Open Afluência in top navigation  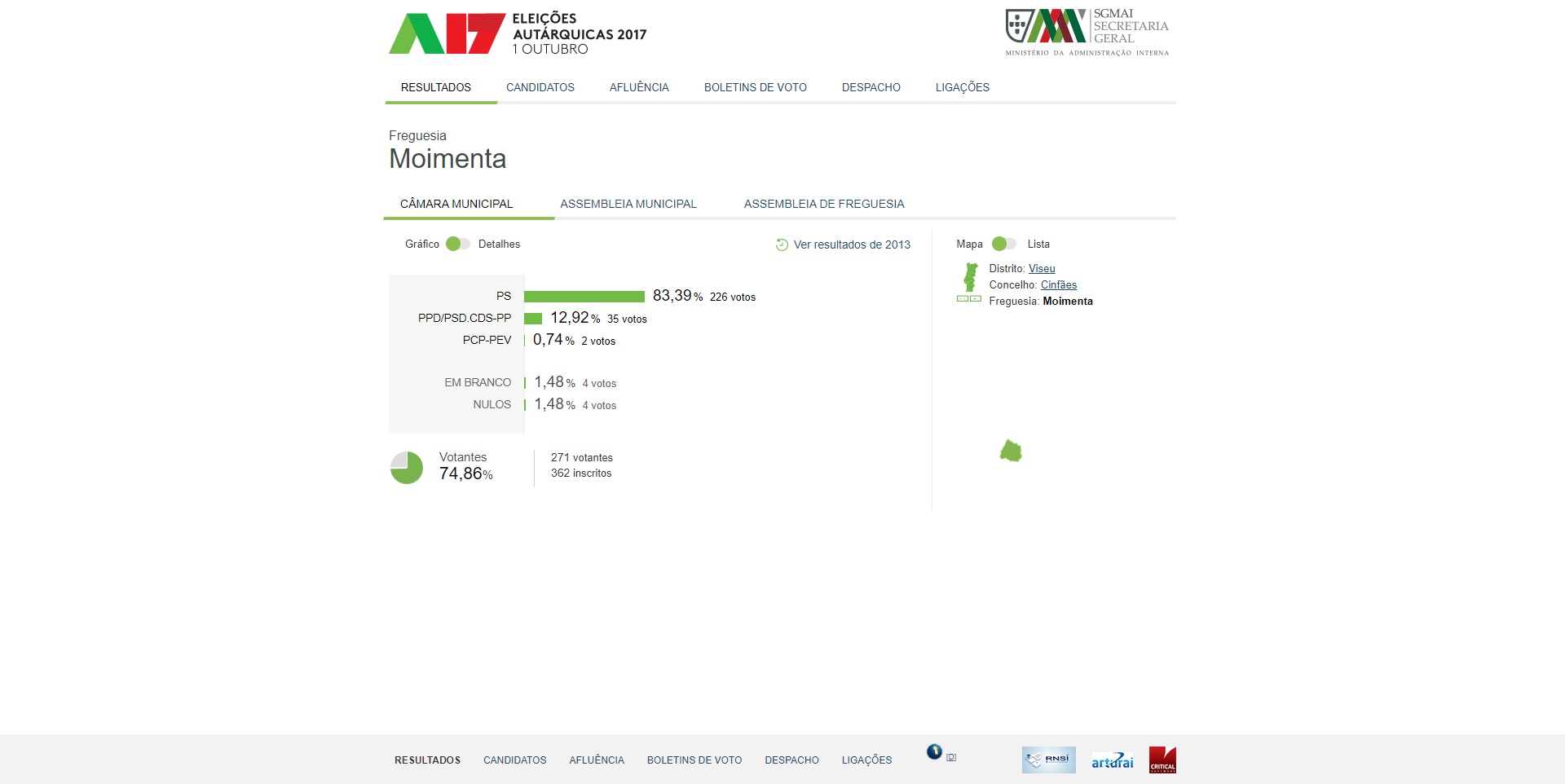coord(638,87)
